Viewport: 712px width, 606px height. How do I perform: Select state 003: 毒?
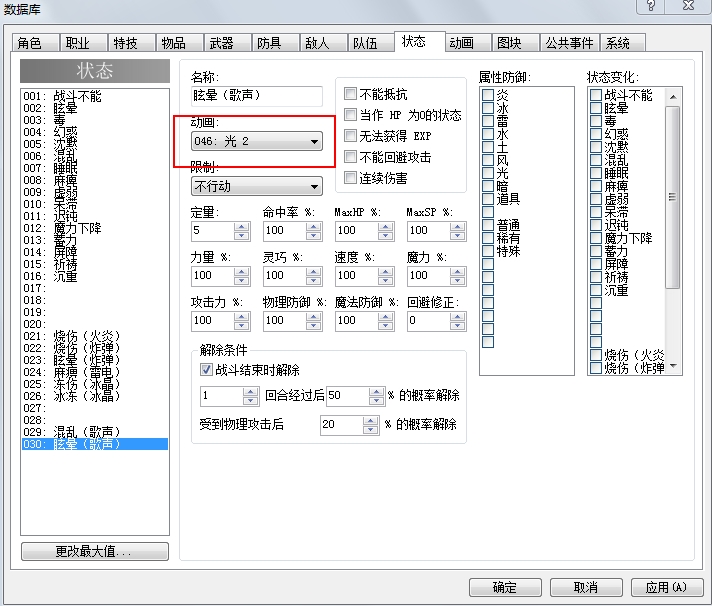coord(94,120)
